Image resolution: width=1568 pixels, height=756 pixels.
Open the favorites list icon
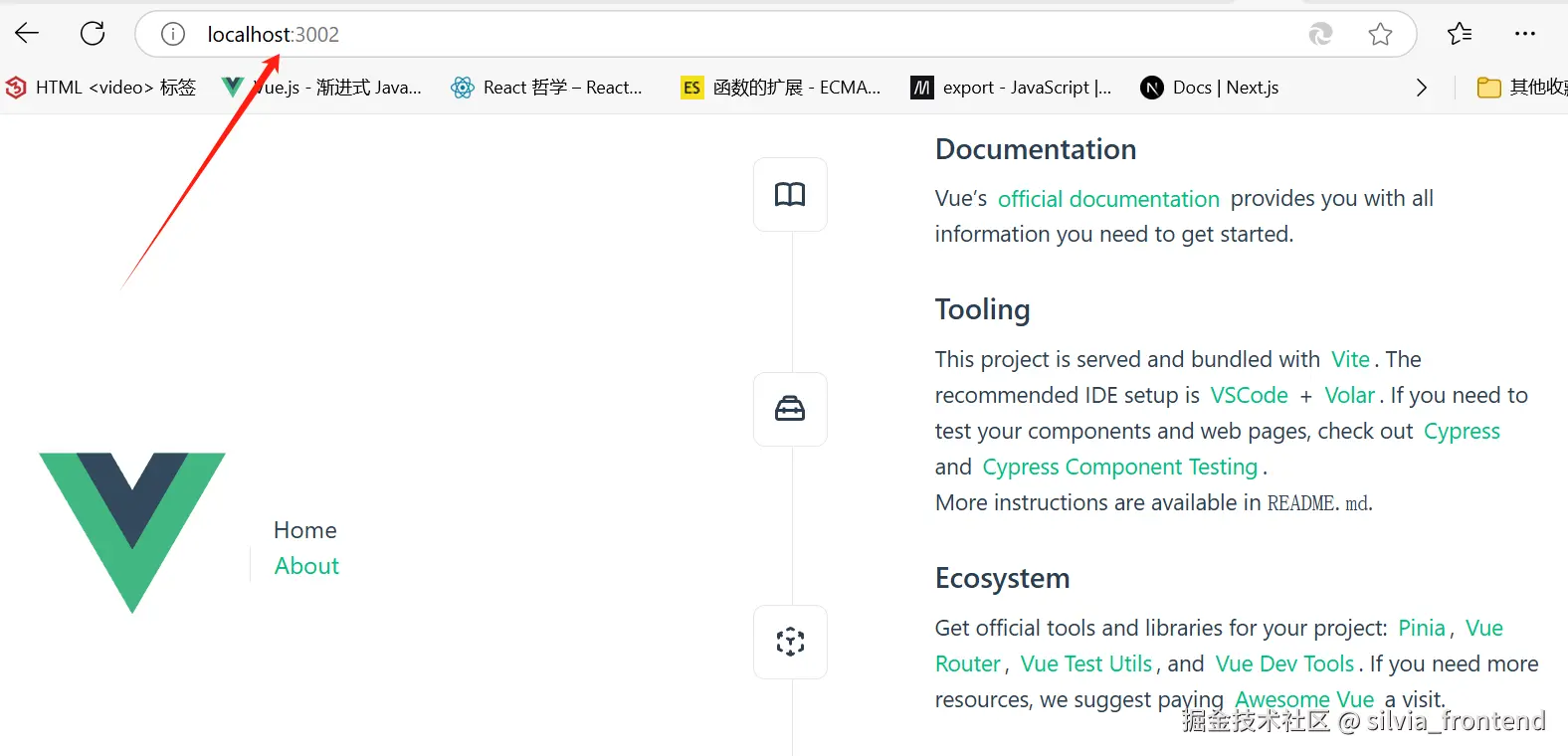click(x=1460, y=34)
